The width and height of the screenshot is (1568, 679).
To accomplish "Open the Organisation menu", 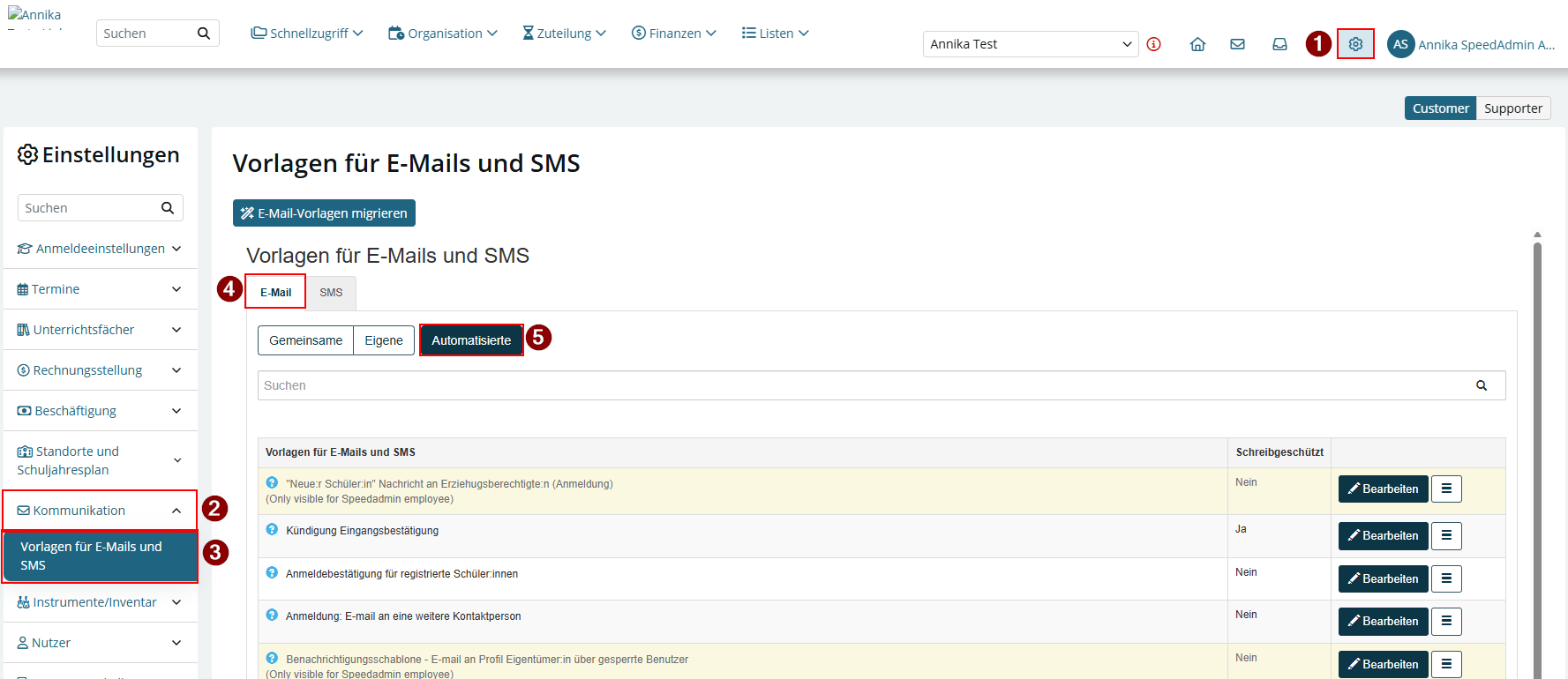I will 443,34.
